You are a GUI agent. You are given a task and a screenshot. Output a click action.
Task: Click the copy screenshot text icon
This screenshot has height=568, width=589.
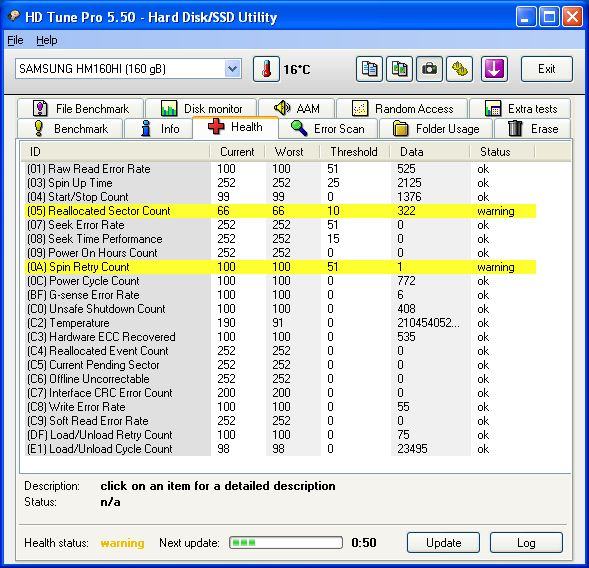(x=399, y=69)
